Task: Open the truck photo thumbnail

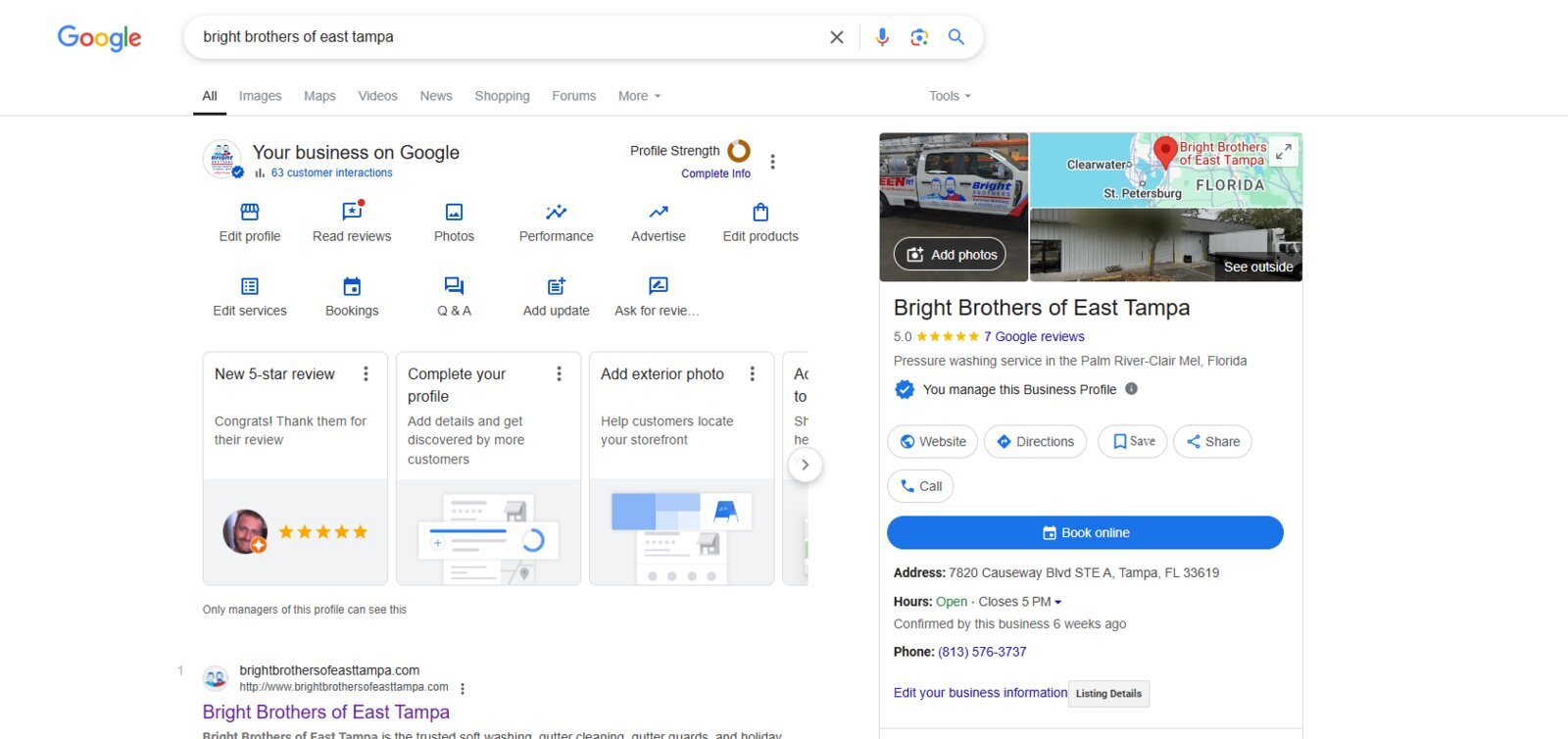Action: pyautogui.click(x=954, y=208)
